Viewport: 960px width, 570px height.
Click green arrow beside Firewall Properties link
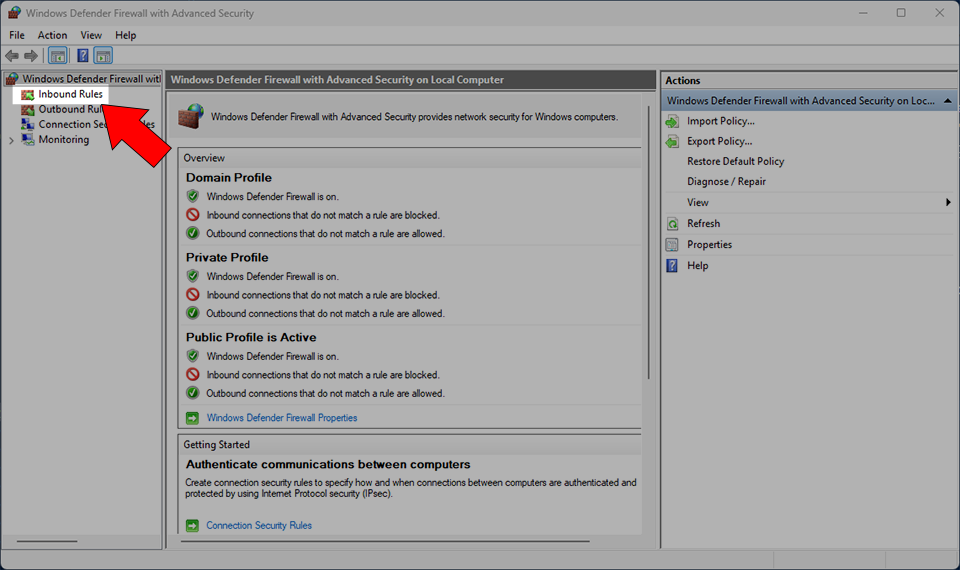pyautogui.click(x=192, y=418)
